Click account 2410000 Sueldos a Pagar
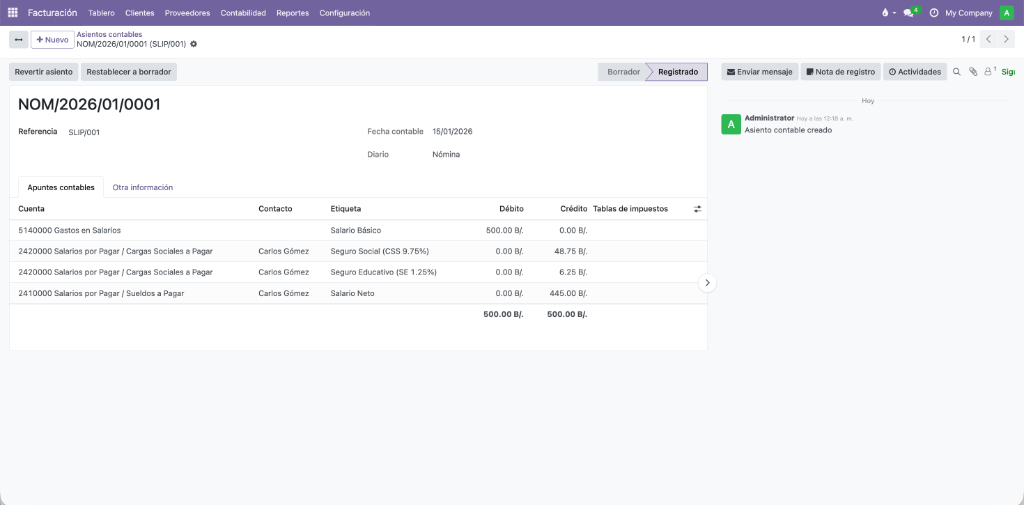The height and width of the screenshot is (505, 1024). click(101, 294)
